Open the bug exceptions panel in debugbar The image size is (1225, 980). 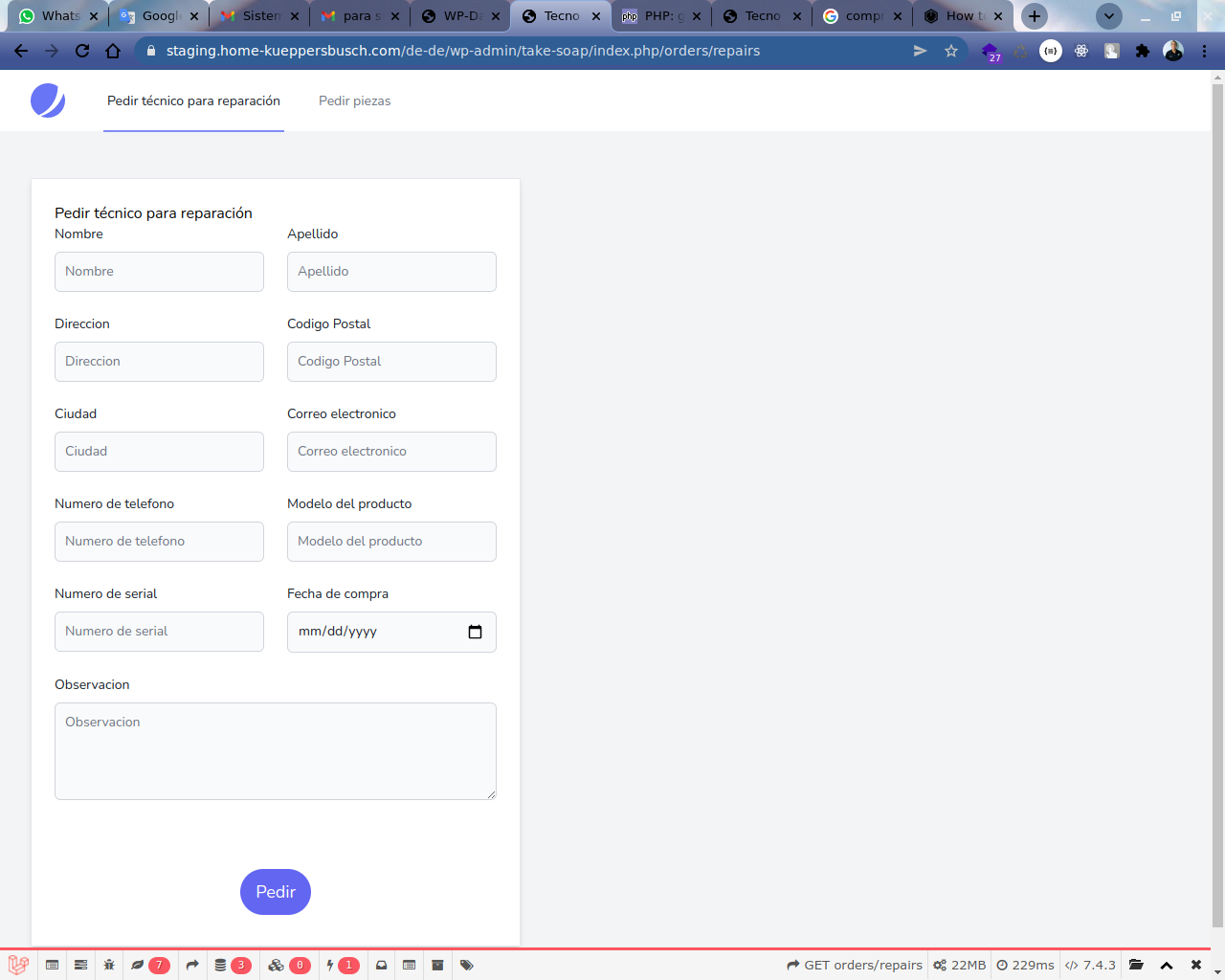click(109, 965)
